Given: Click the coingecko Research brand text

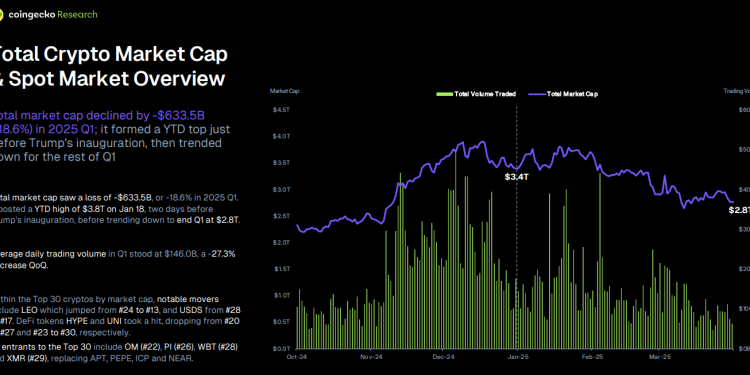Looking at the screenshot, I should [x=53, y=15].
